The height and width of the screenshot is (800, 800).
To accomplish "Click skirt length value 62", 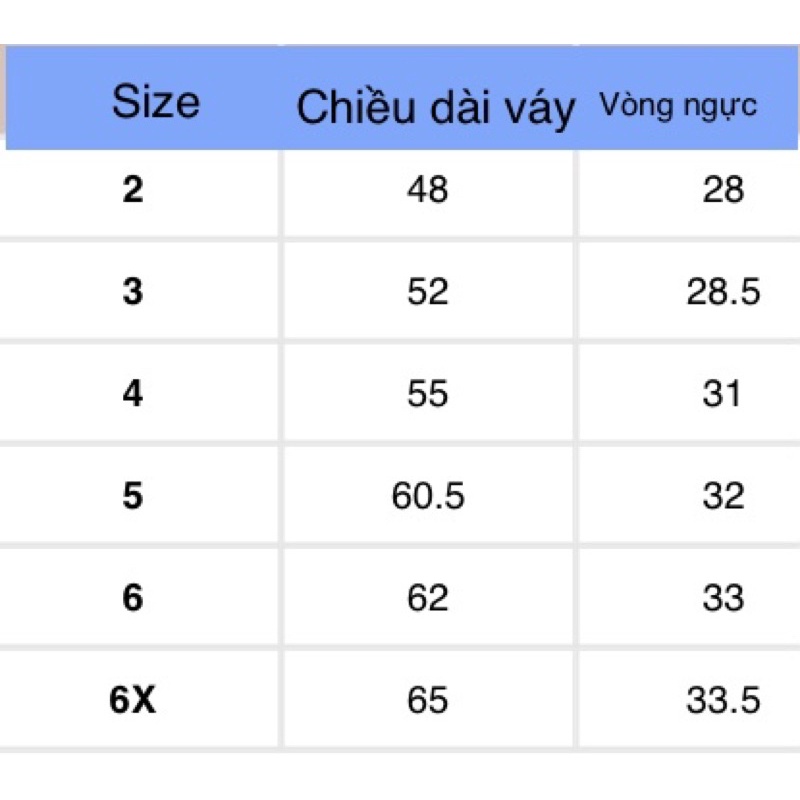I will click(428, 598).
